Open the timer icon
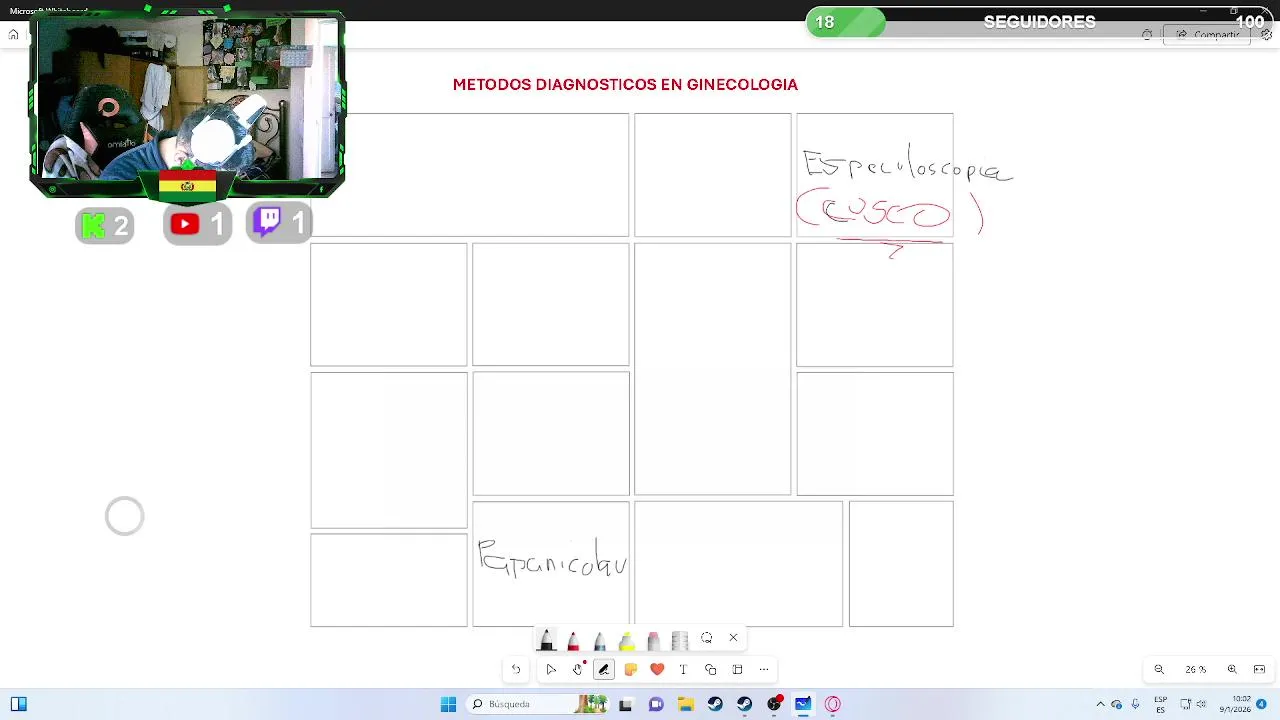 point(1147,35)
